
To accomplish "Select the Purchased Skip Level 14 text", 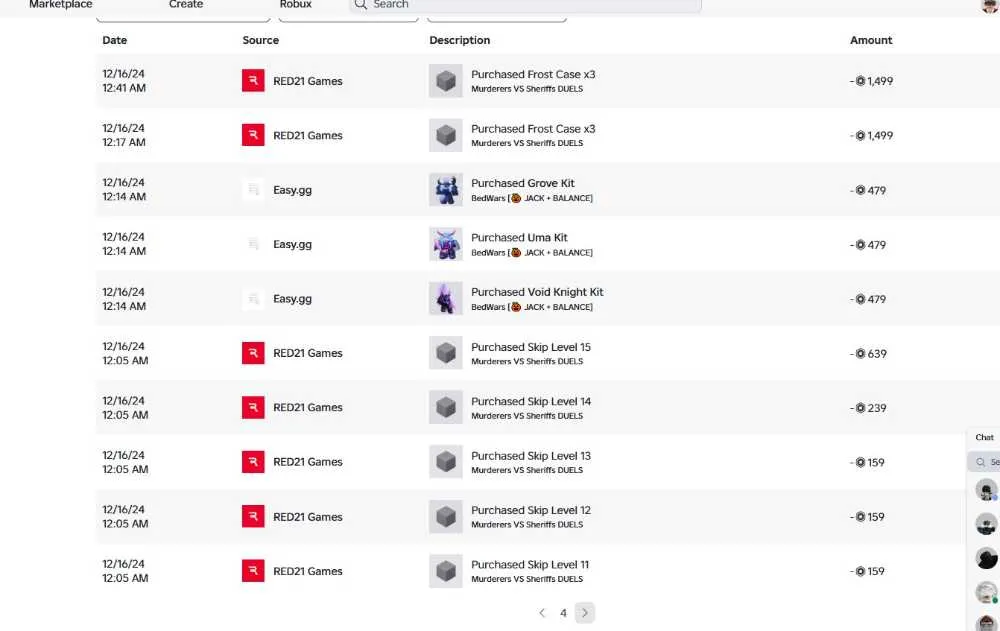I will pyautogui.click(x=531, y=401).
